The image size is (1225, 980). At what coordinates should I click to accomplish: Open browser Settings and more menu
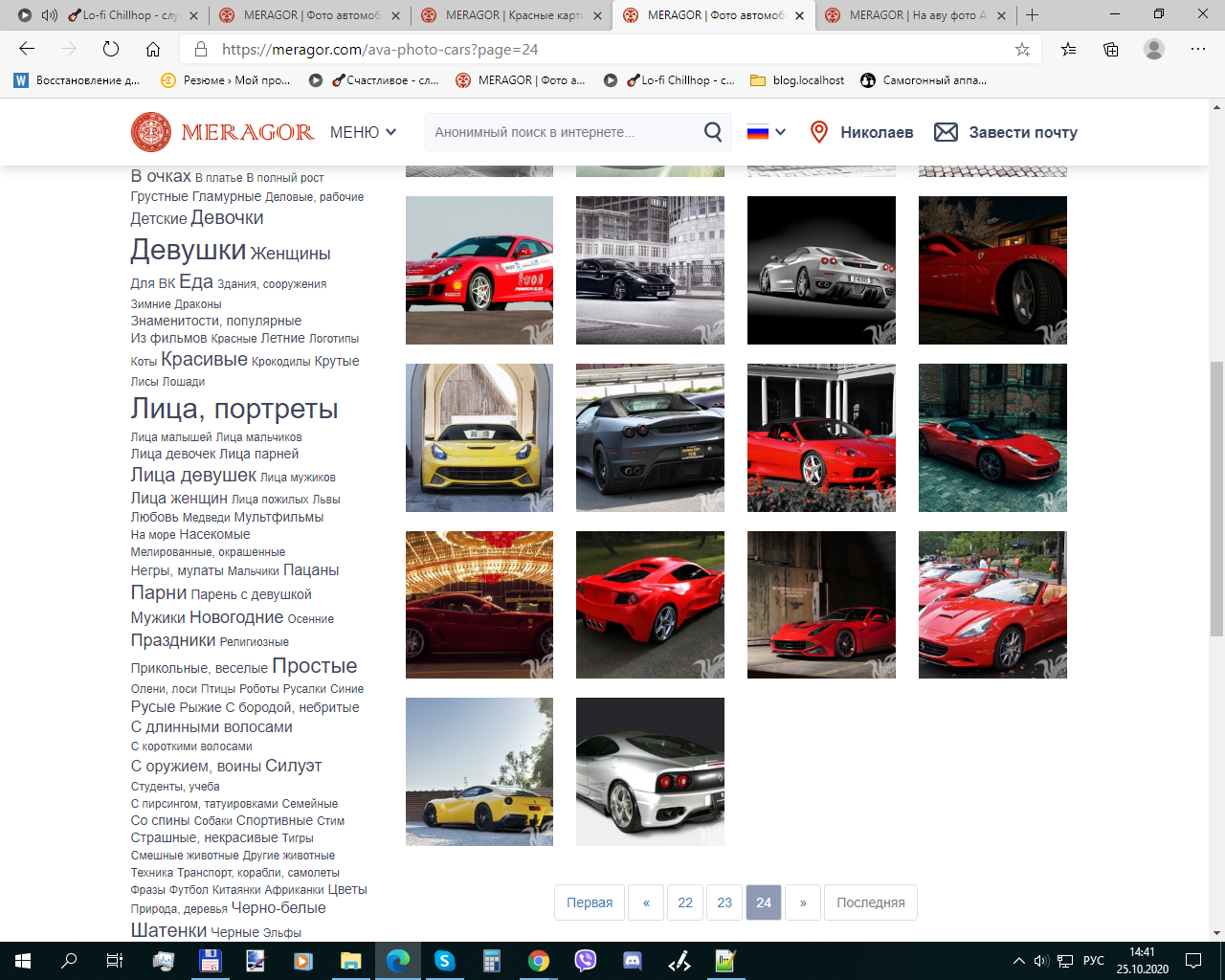(x=1198, y=50)
